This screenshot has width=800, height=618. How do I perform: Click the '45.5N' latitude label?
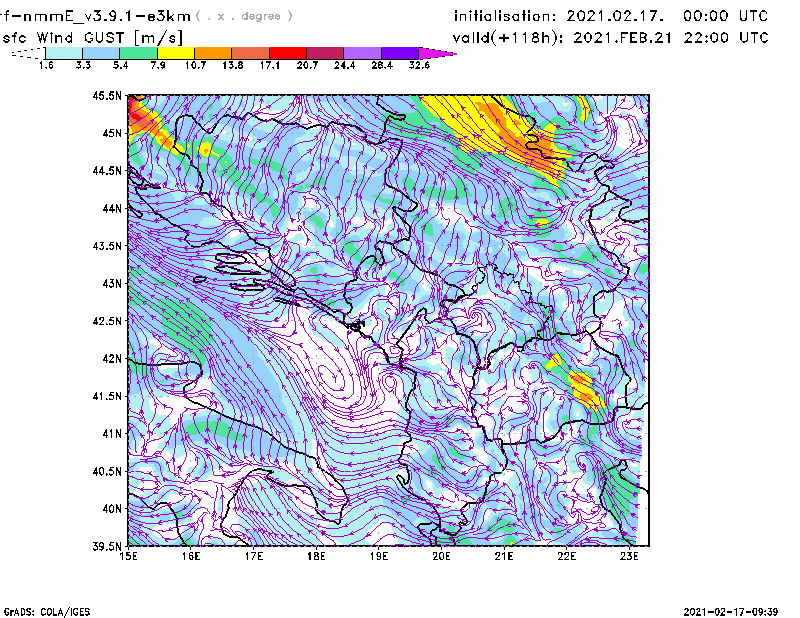tap(107, 95)
